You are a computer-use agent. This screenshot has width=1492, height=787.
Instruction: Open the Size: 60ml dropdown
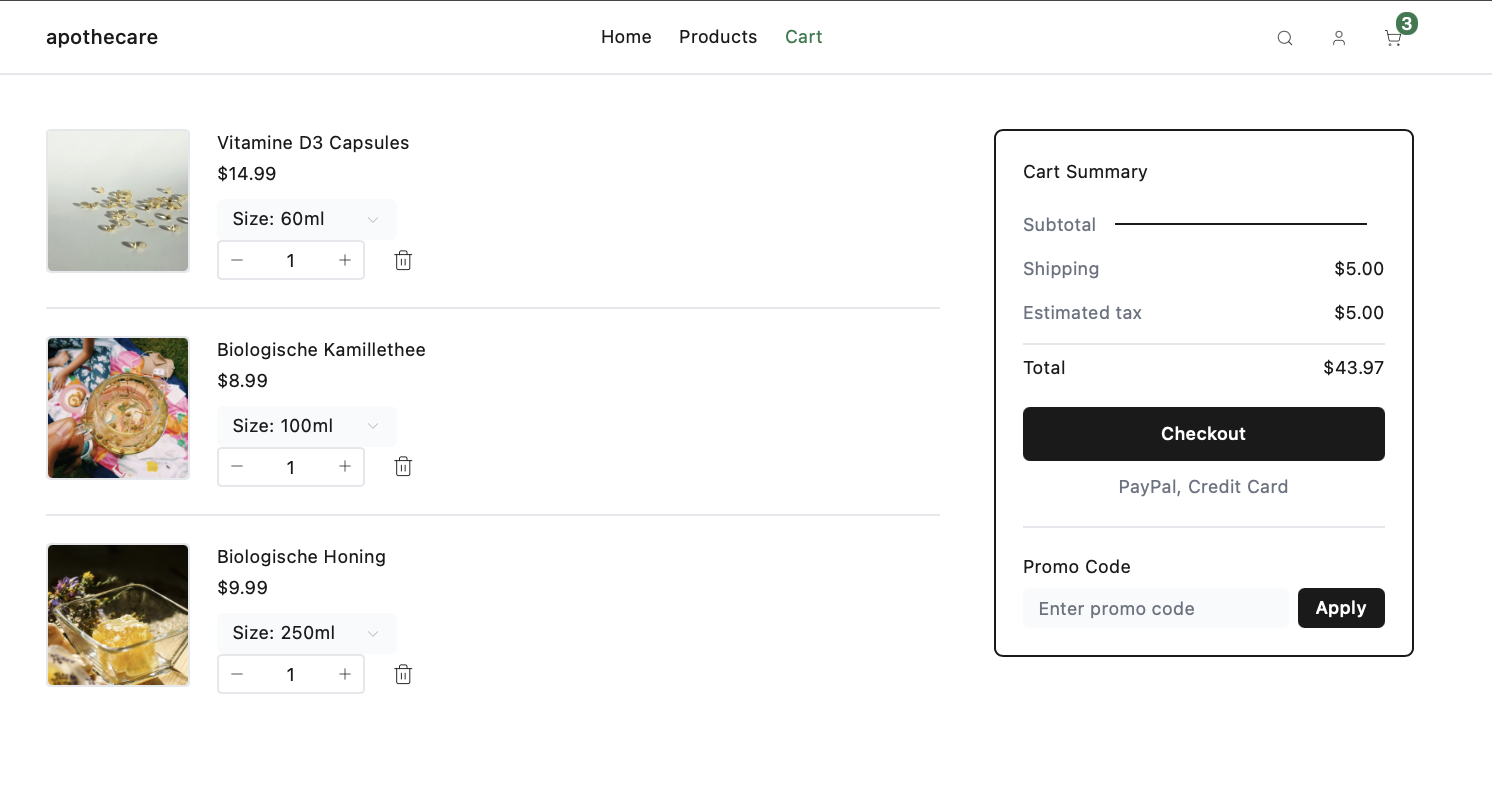[306, 219]
